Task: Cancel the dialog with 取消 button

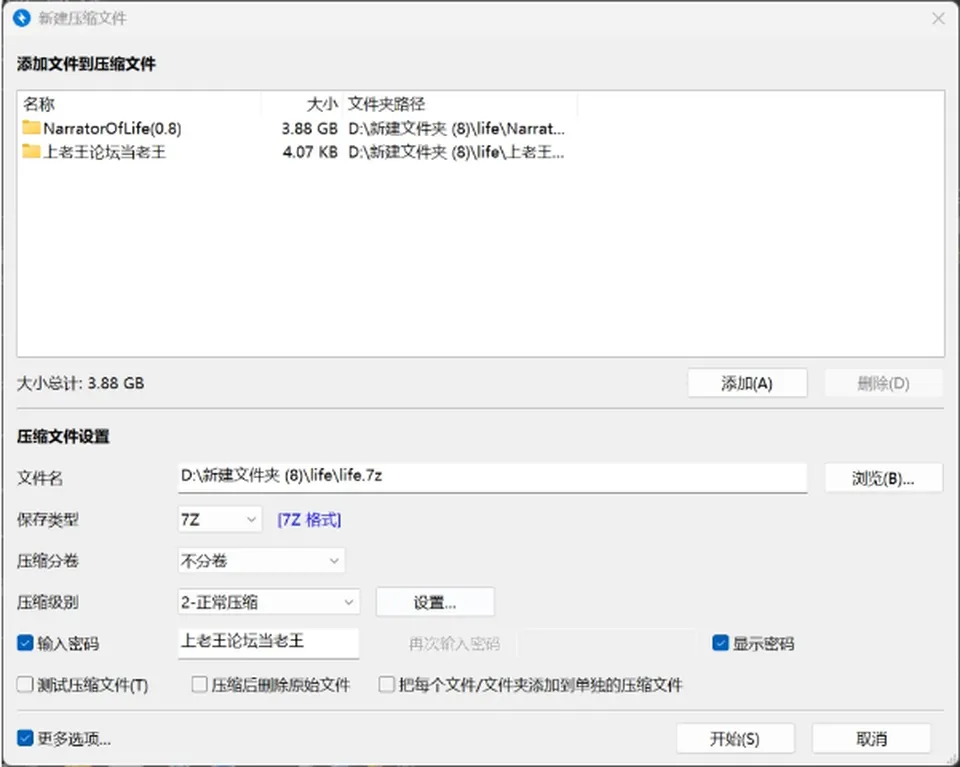Action: coord(871,739)
